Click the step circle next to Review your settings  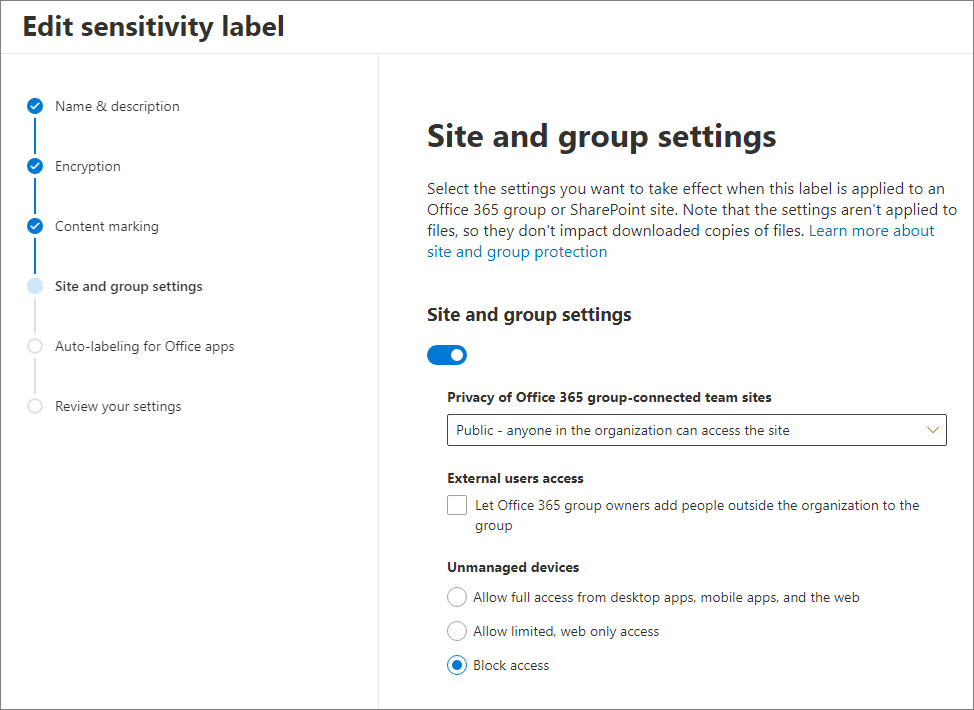[35, 406]
